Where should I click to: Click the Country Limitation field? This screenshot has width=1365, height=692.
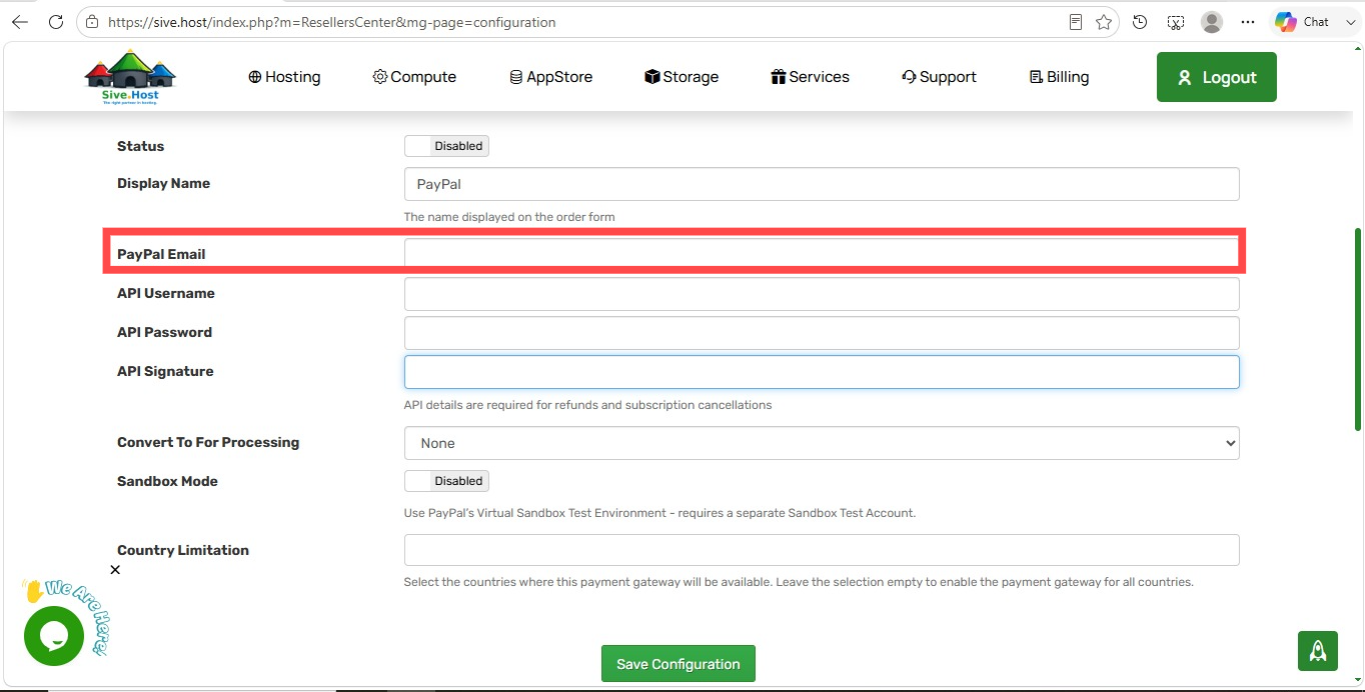(x=821, y=550)
